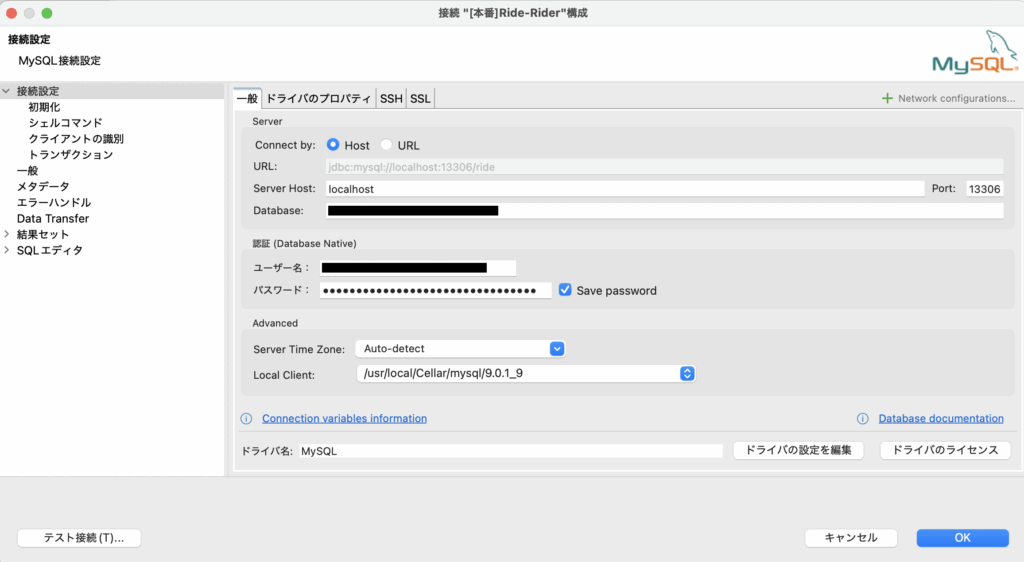Image resolution: width=1024 pixels, height=562 pixels.
Task: Select the Host radio button
Action: pyautogui.click(x=333, y=145)
